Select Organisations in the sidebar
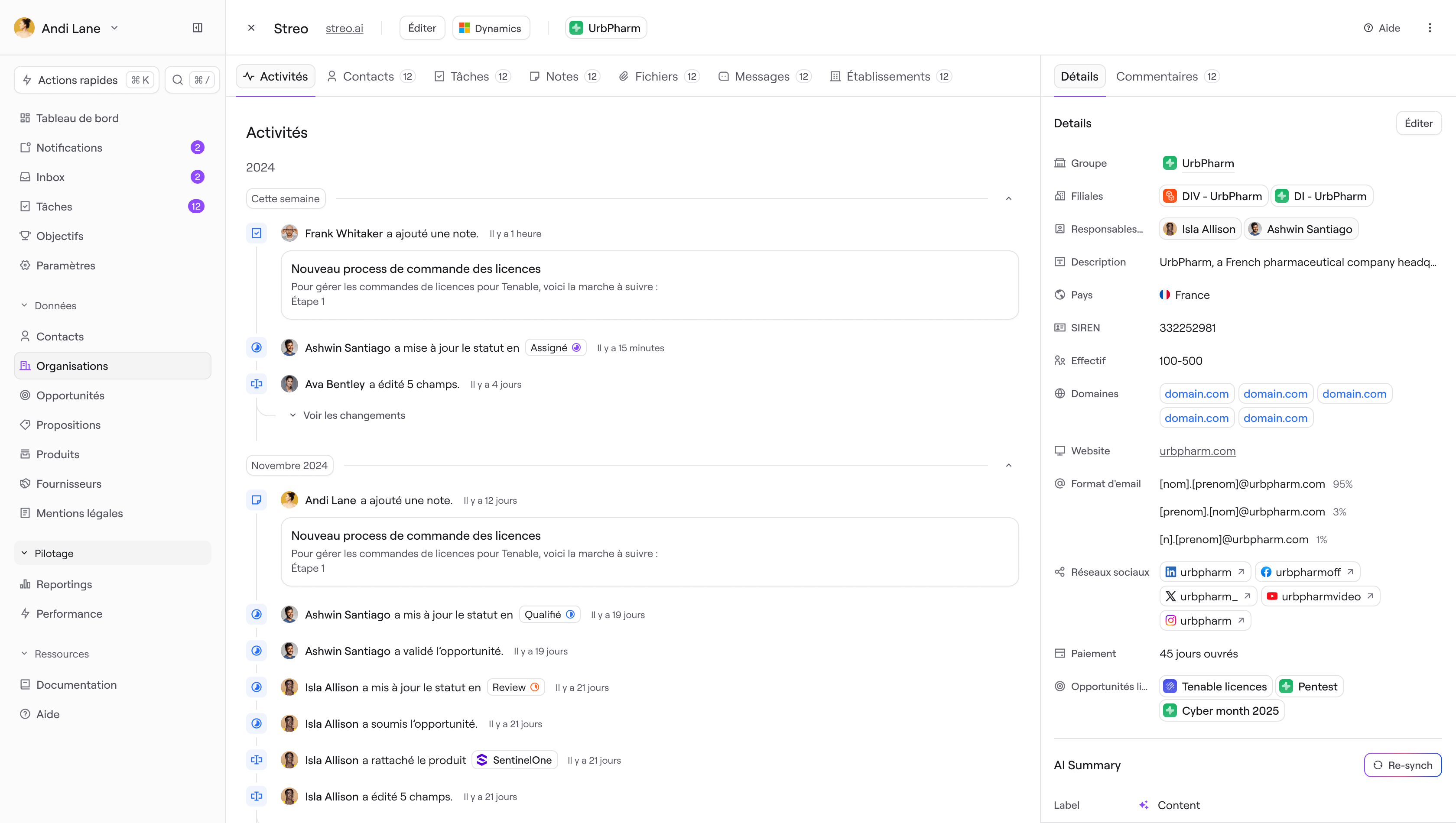Screen dimensions: 1456x823 [72, 366]
